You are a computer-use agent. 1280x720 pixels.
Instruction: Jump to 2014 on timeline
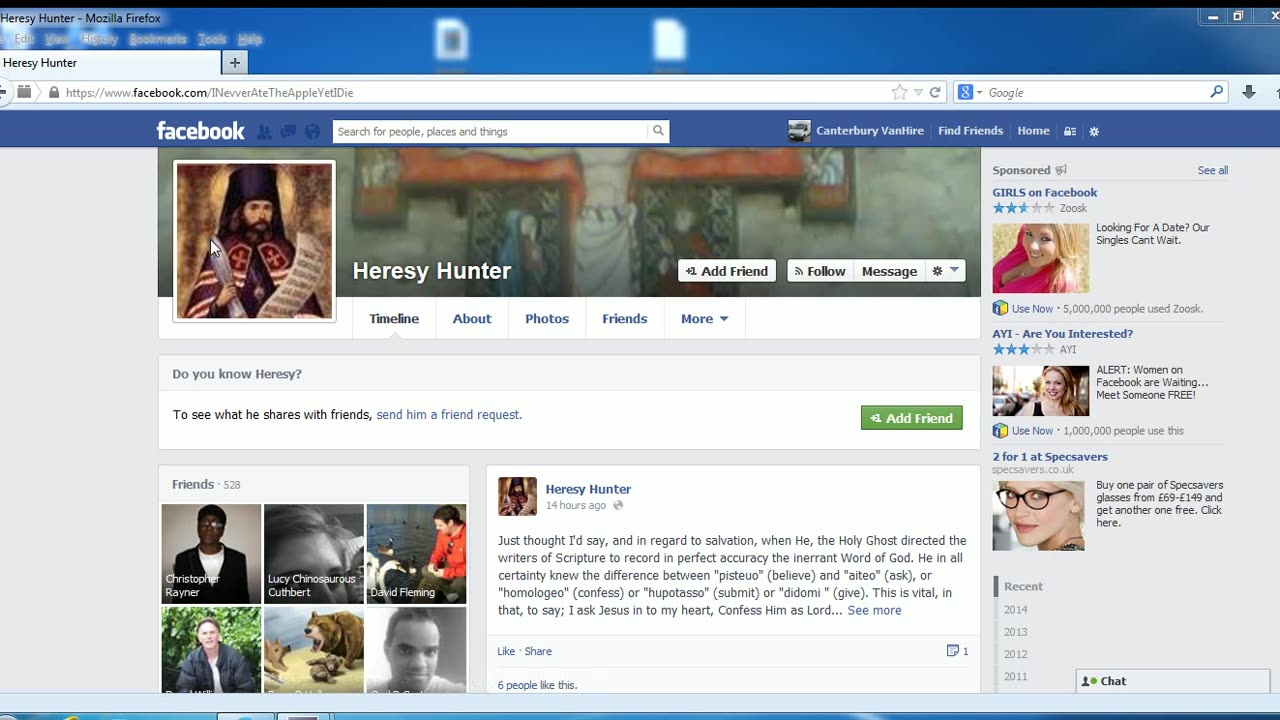pos(1015,610)
